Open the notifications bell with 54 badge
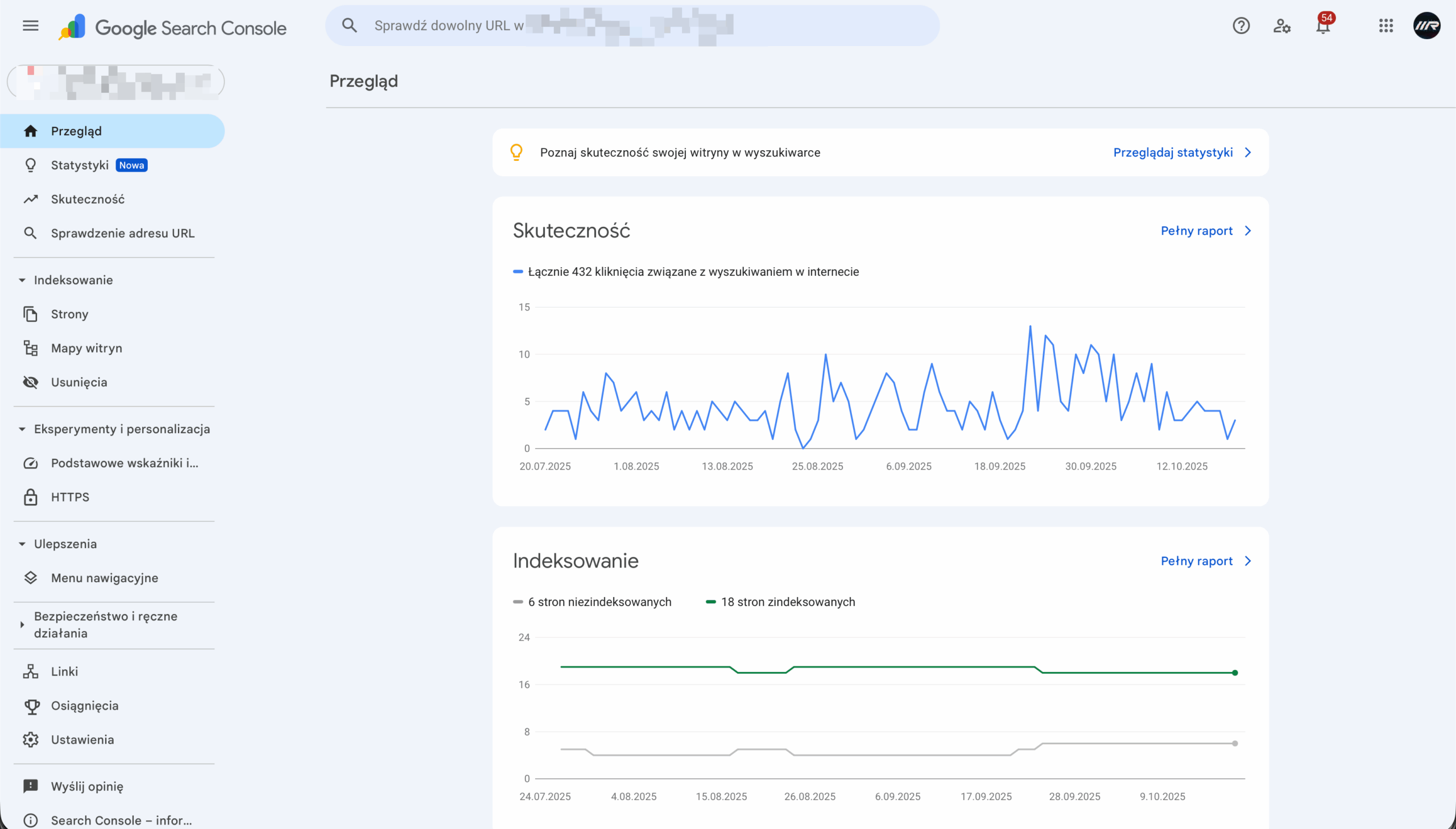 (1323, 26)
